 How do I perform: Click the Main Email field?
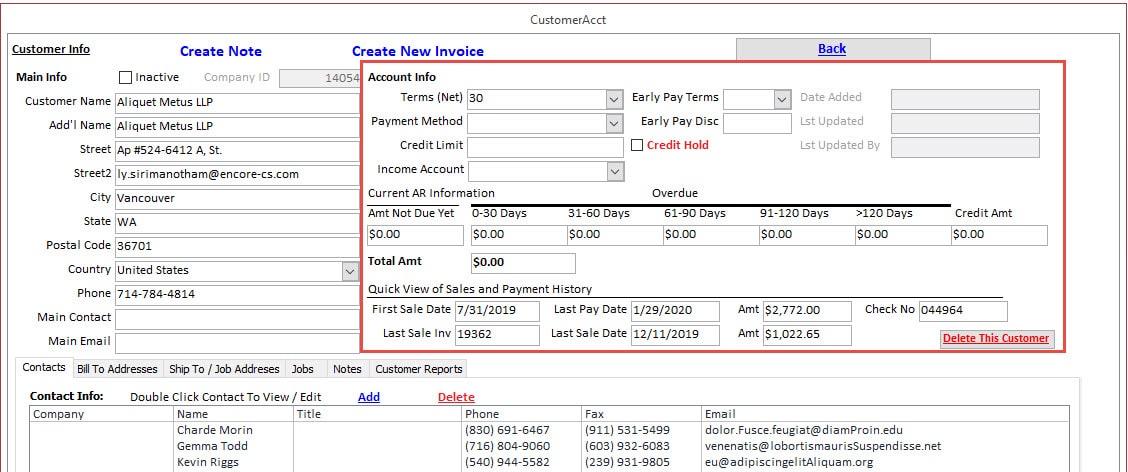tap(237, 342)
